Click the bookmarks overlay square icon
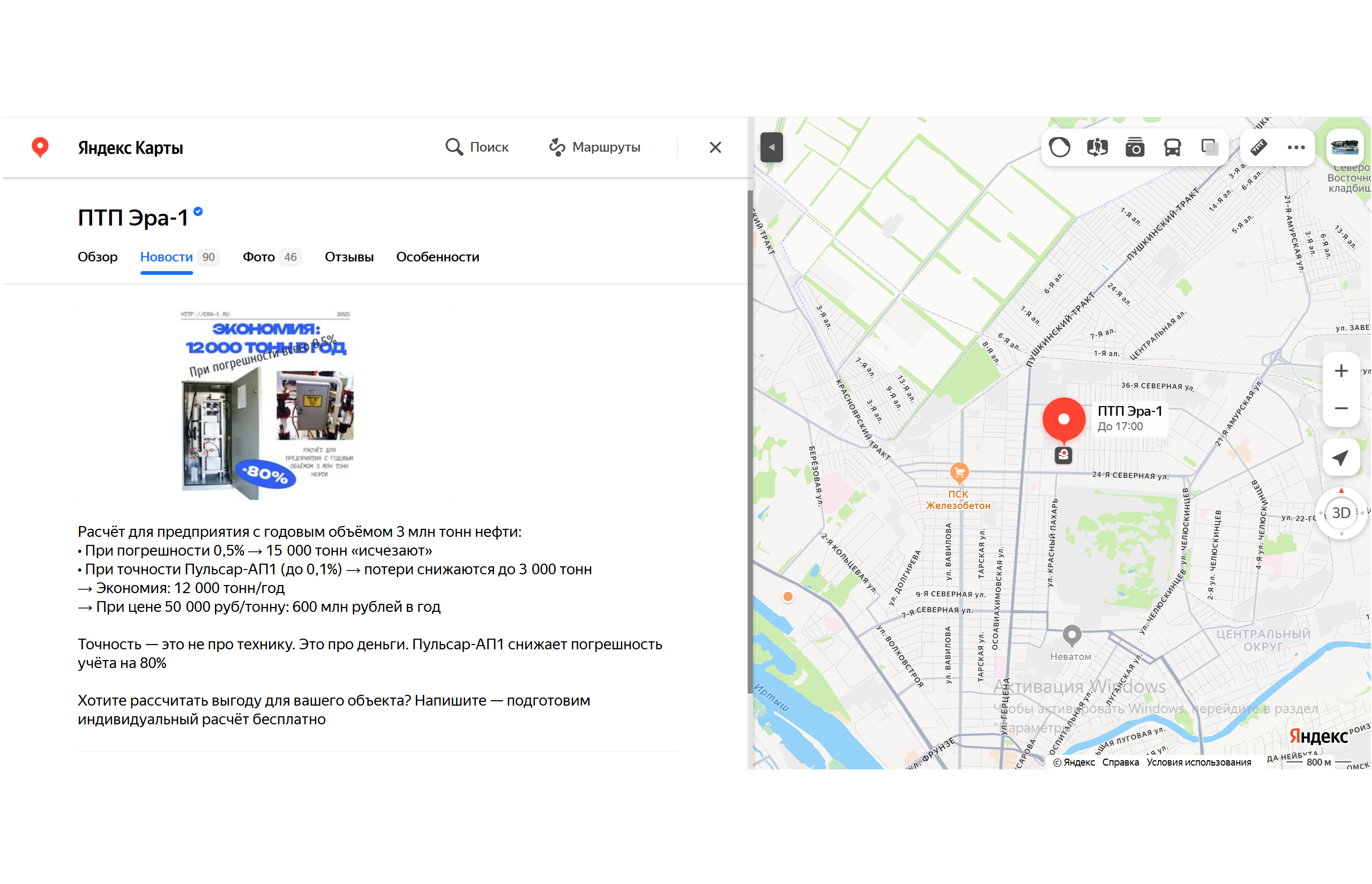The image size is (1372, 884). coord(1210,147)
